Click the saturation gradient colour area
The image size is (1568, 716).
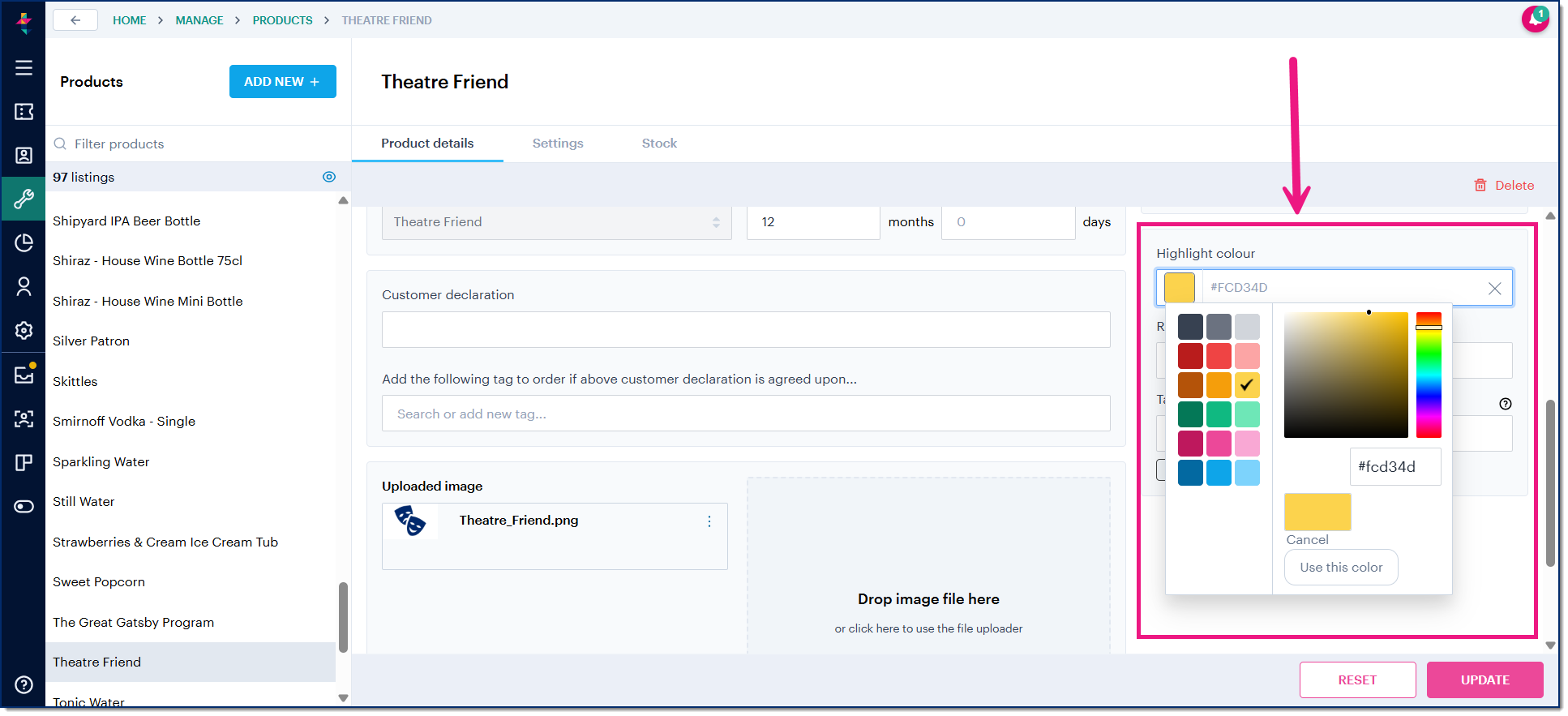click(x=1346, y=375)
